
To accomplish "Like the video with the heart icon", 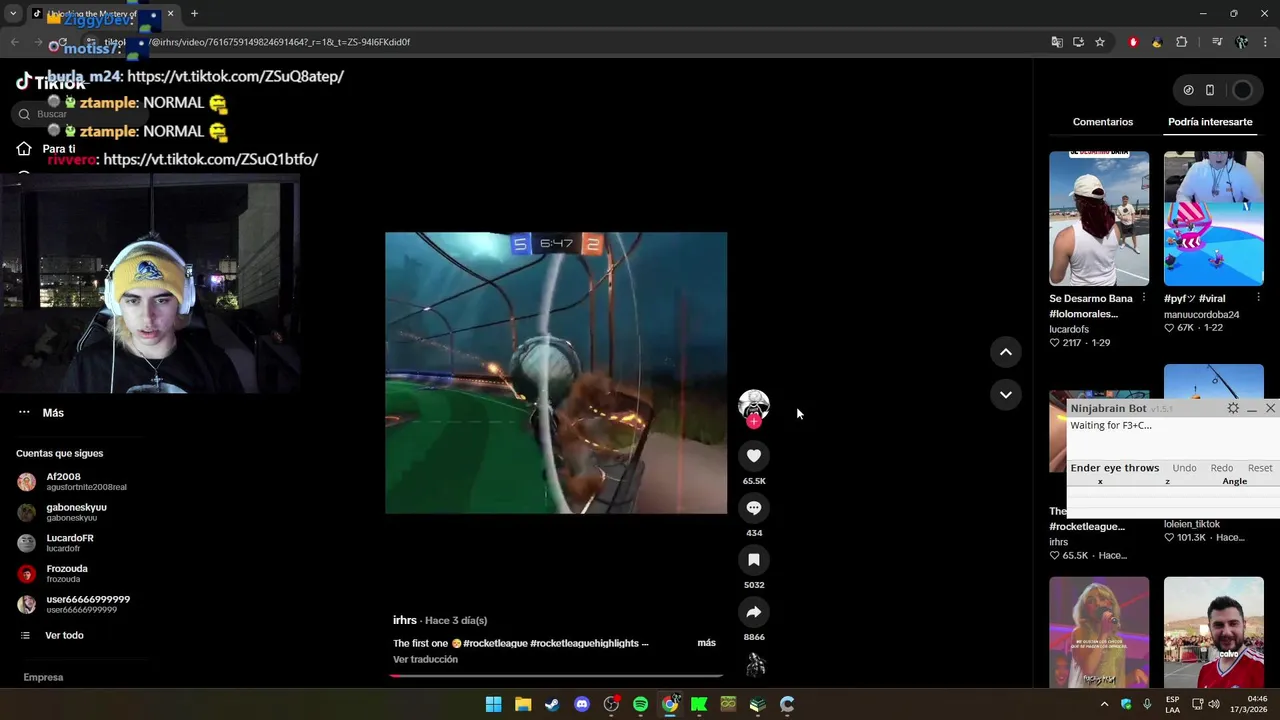I will (754, 456).
